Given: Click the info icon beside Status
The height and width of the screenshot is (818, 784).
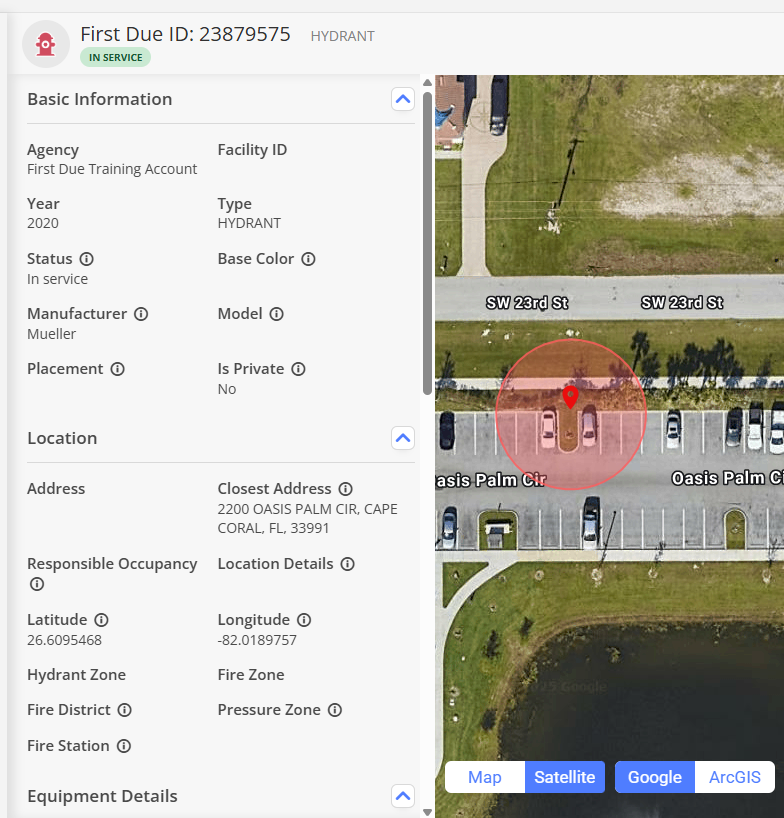Looking at the screenshot, I should coord(87,259).
